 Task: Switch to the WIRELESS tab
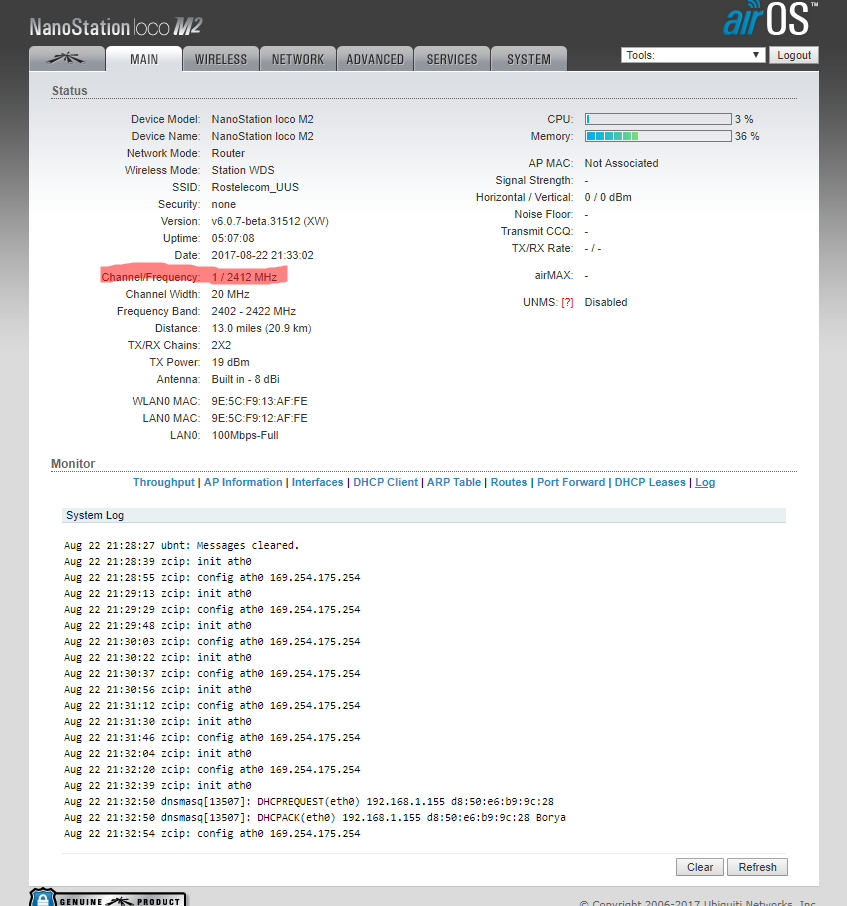[x=221, y=59]
